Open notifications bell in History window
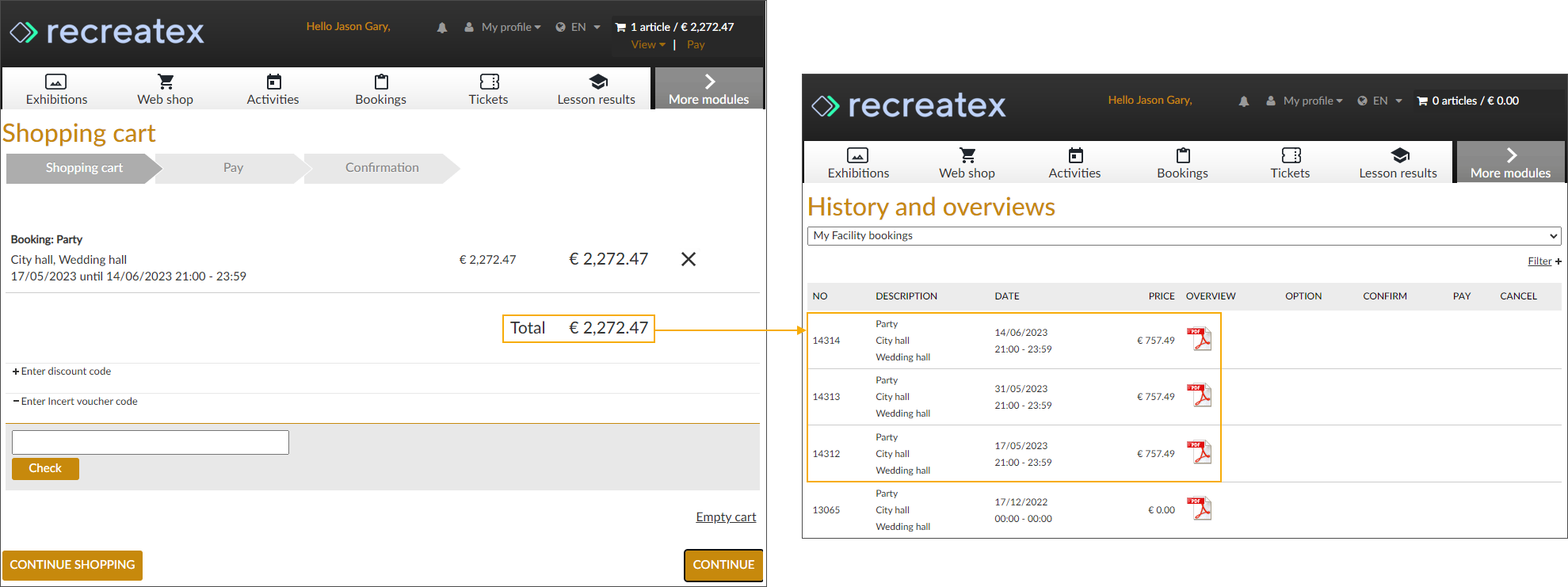The height and width of the screenshot is (587, 1568). (x=1244, y=101)
